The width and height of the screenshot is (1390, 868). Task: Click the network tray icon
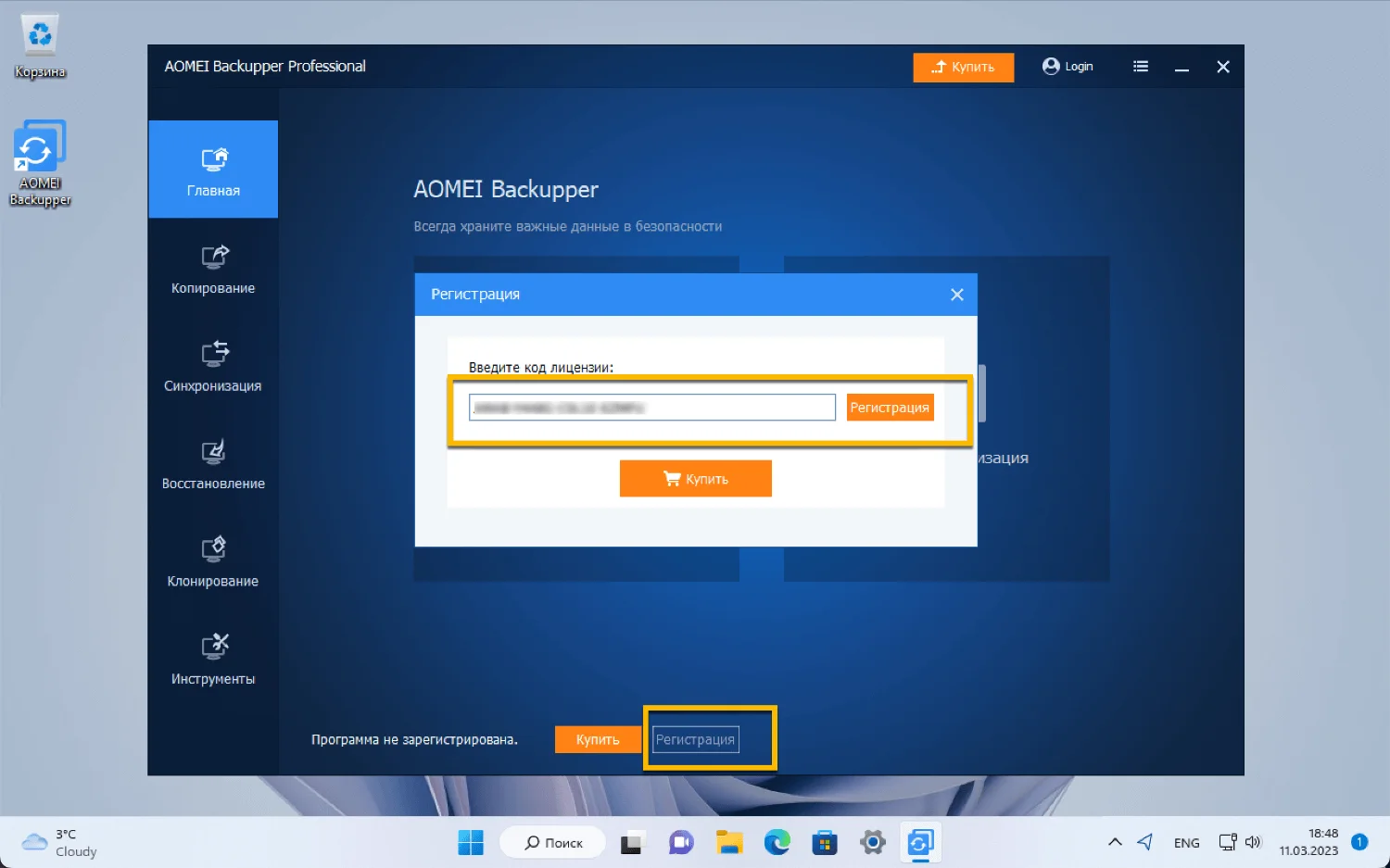click(x=1228, y=842)
